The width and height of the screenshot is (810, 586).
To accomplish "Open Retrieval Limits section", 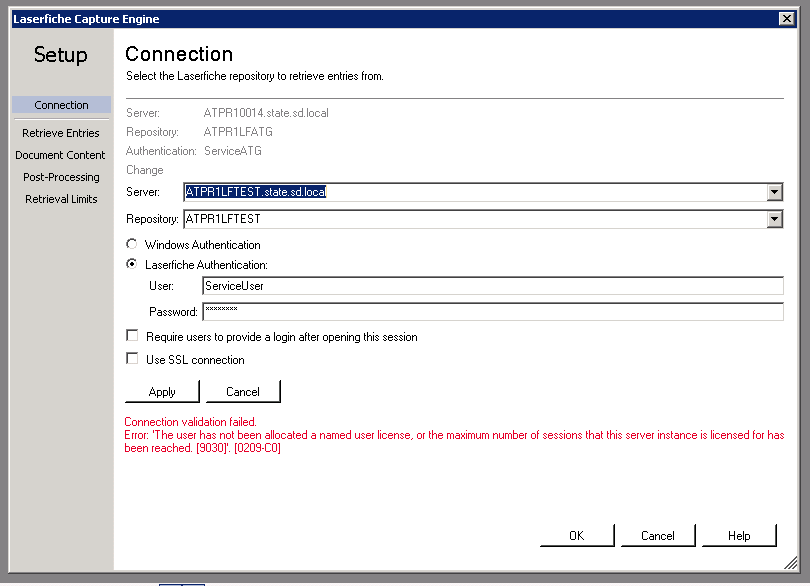I will pyautogui.click(x=61, y=199).
